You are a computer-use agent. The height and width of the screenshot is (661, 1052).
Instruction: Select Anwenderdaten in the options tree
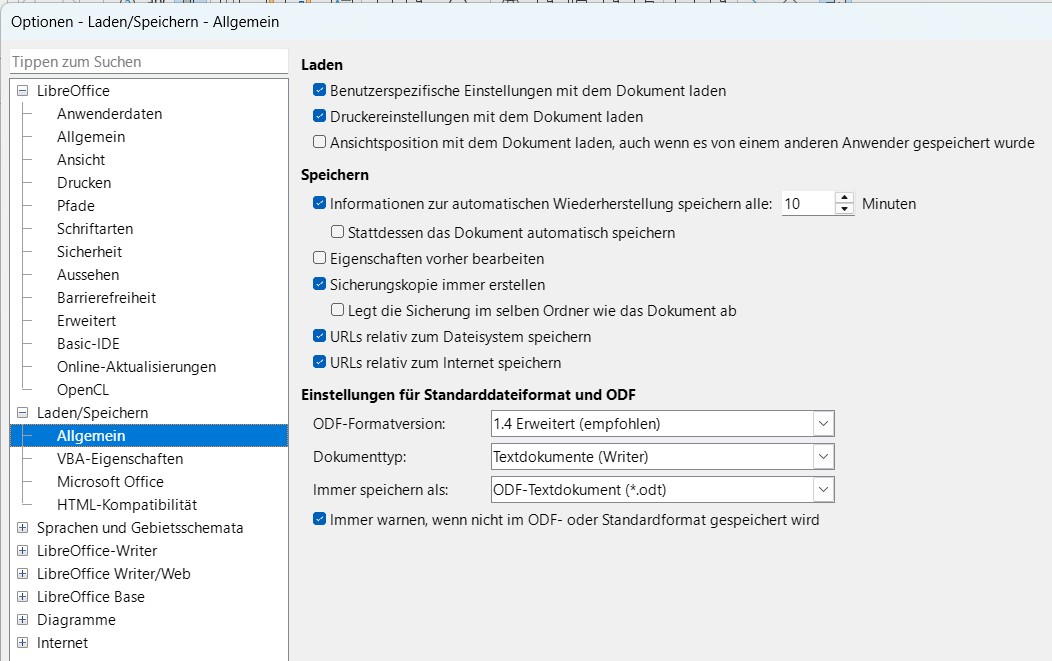tap(109, 114)
